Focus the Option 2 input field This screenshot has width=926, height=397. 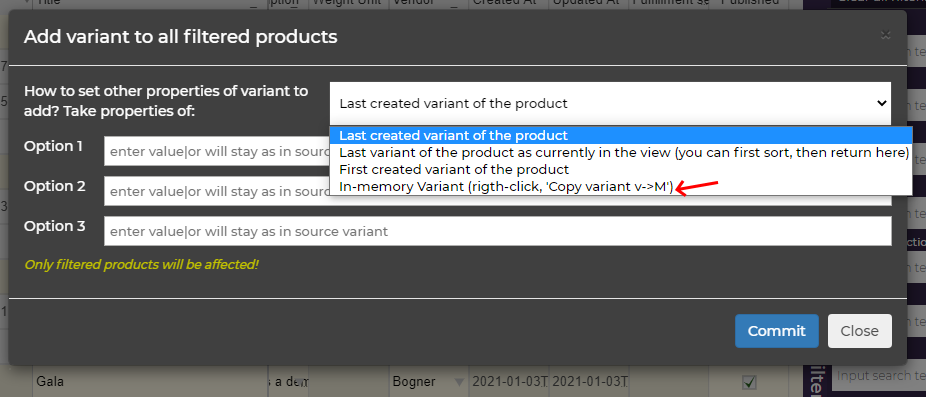pyautogui.click(x=217, y=191)
